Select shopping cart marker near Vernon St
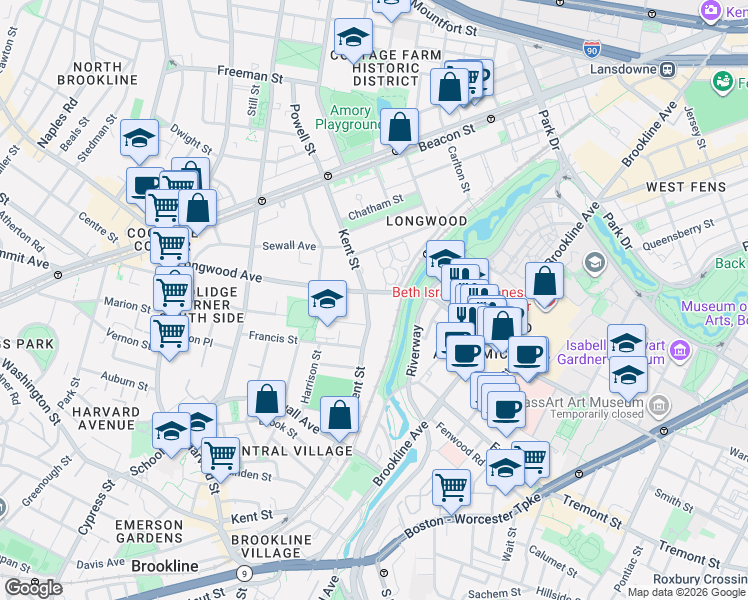 [x=169, y=335]
